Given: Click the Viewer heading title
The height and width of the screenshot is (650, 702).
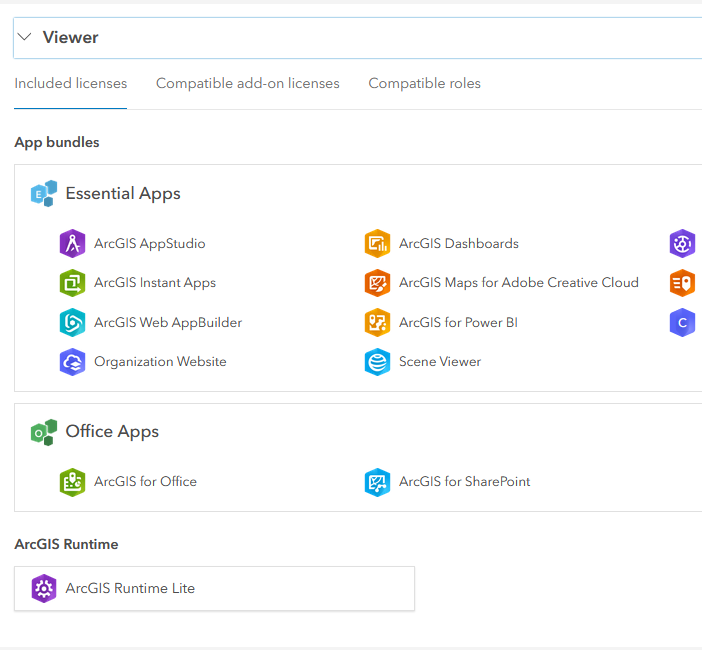Looking at the screenshot, I should click(70, 37).
